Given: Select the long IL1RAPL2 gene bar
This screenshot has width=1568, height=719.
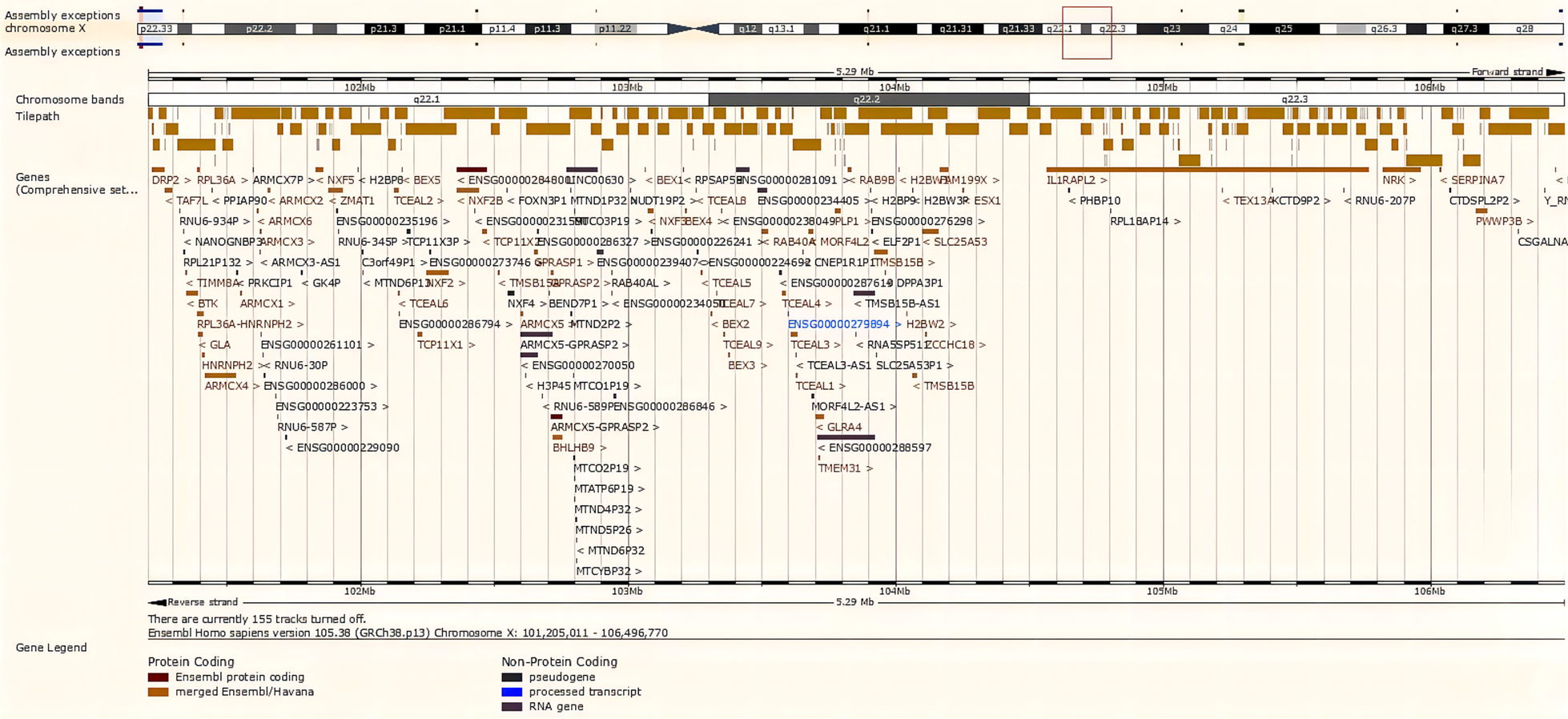Looking at the screenshot, I should 1207,170.
